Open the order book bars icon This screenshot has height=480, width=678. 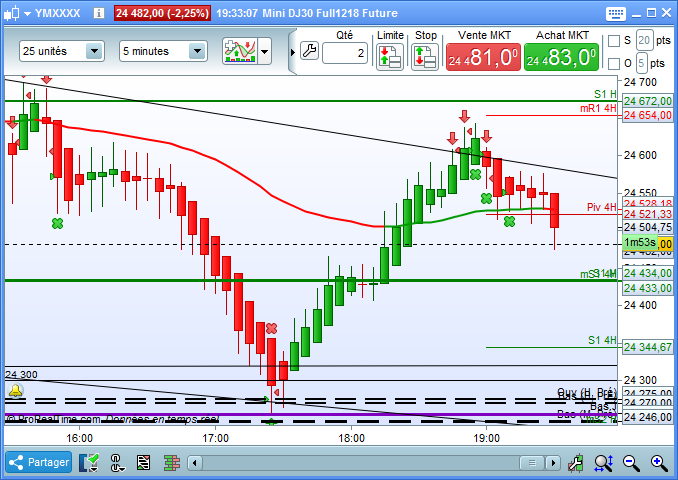[172, 463]
